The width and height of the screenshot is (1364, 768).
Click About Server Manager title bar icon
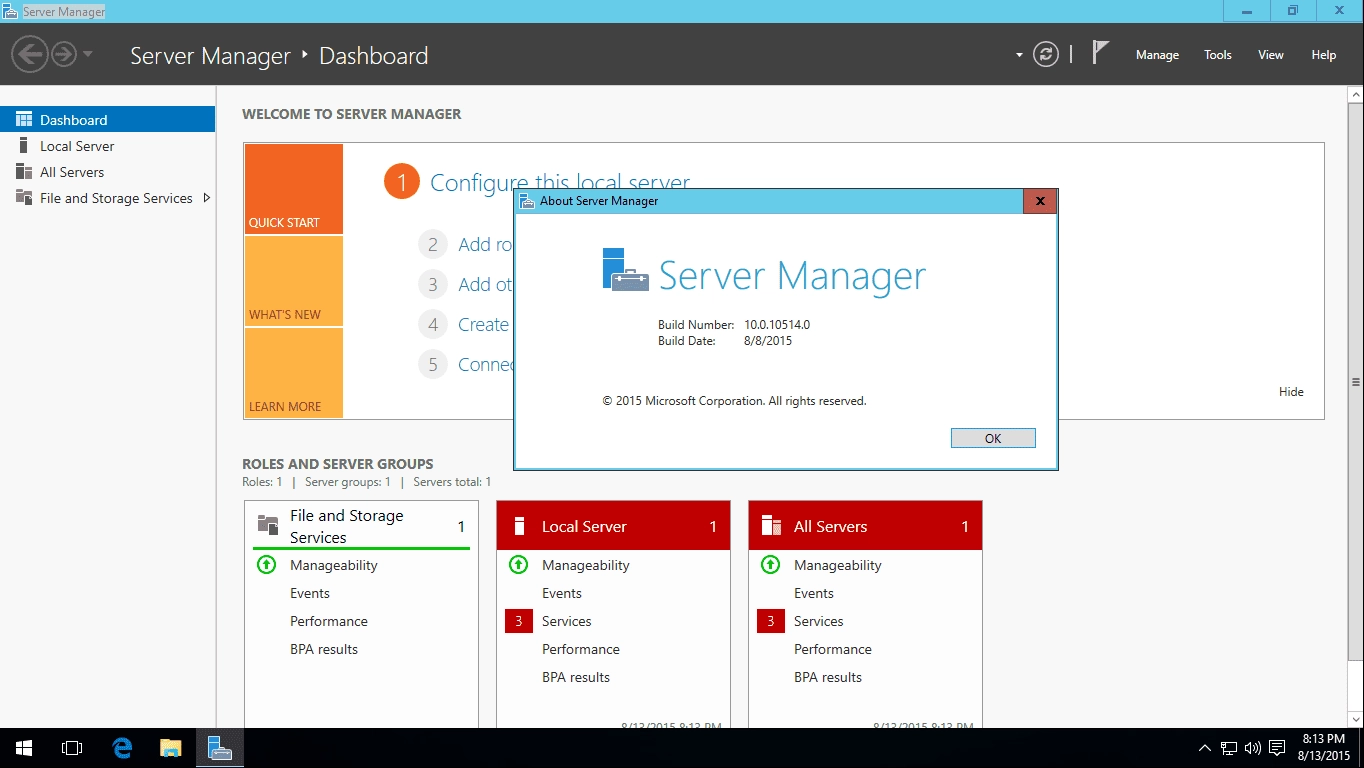click(527, 201)
